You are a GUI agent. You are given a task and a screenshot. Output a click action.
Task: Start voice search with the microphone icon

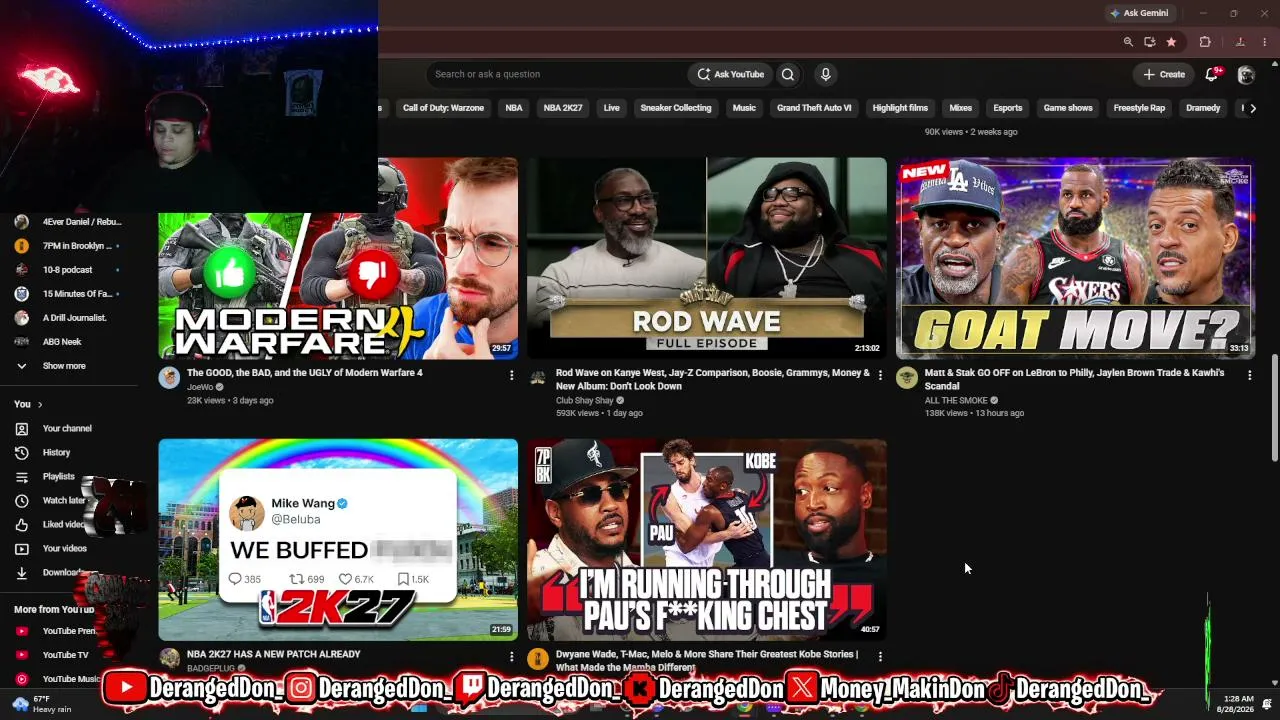(x=825, y=74)
